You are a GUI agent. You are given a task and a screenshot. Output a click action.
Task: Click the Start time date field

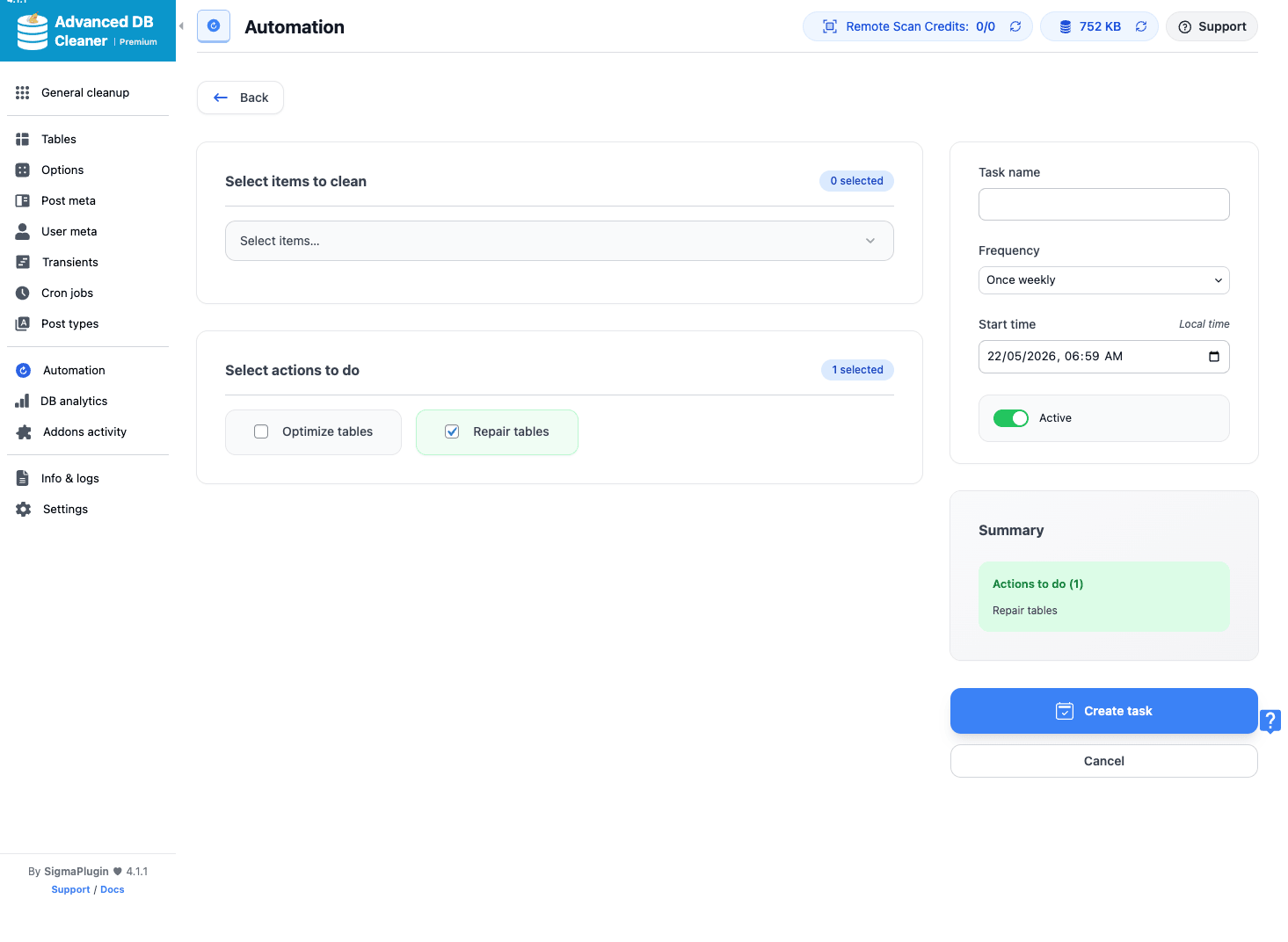[1103, 357]
